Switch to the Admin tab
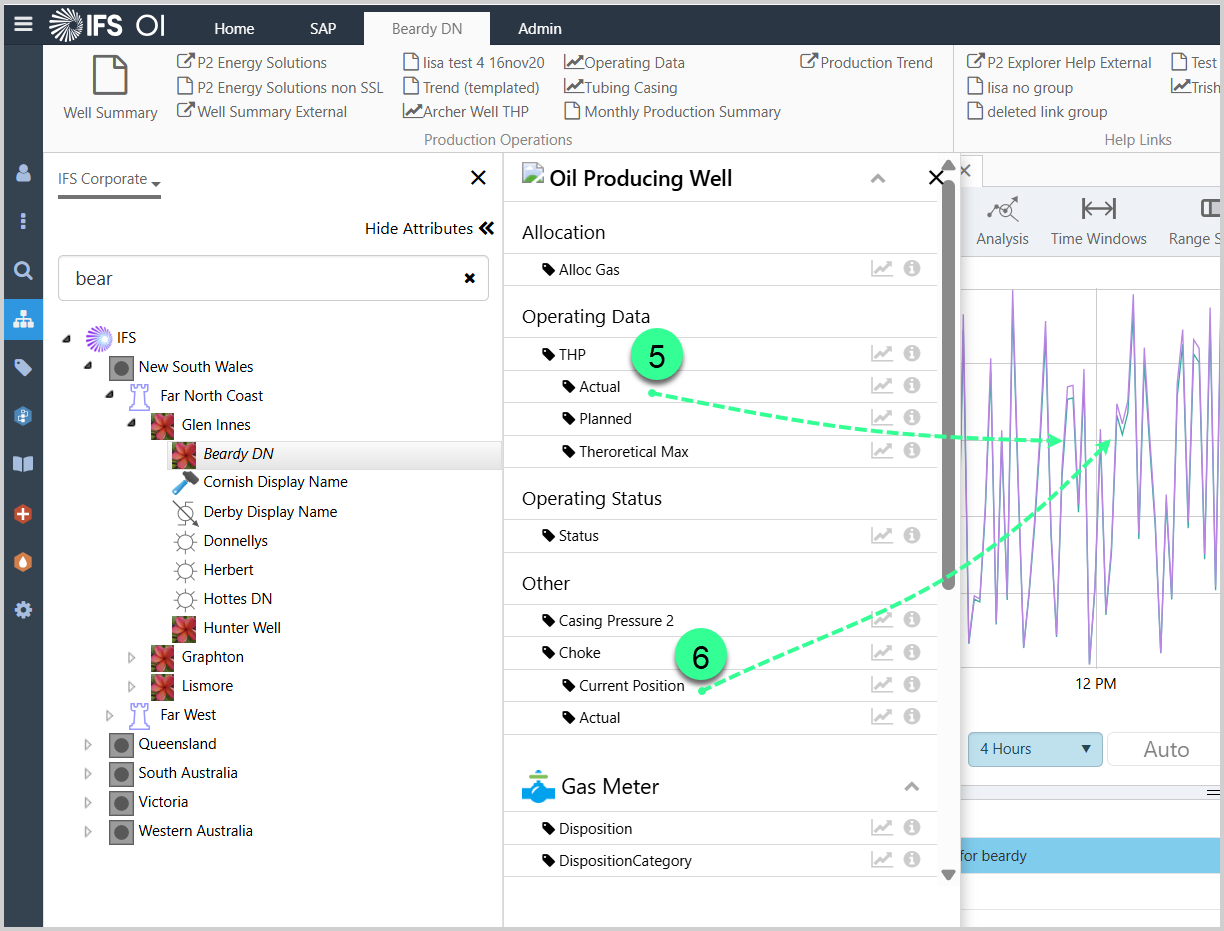The height and width of the screenshot is (931, 1224). click(539, 28)
